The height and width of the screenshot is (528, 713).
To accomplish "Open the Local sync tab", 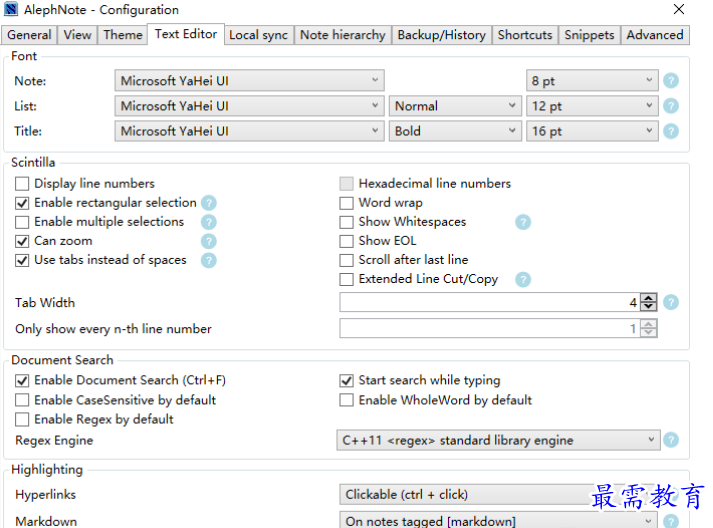I will (258, 35).
